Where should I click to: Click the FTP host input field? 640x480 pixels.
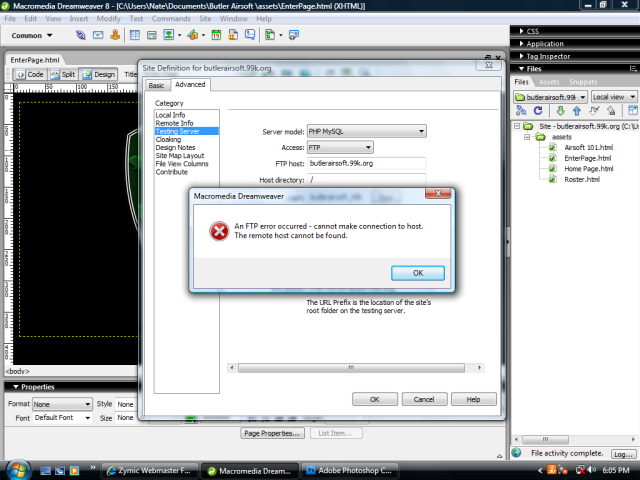pos(366,163)
